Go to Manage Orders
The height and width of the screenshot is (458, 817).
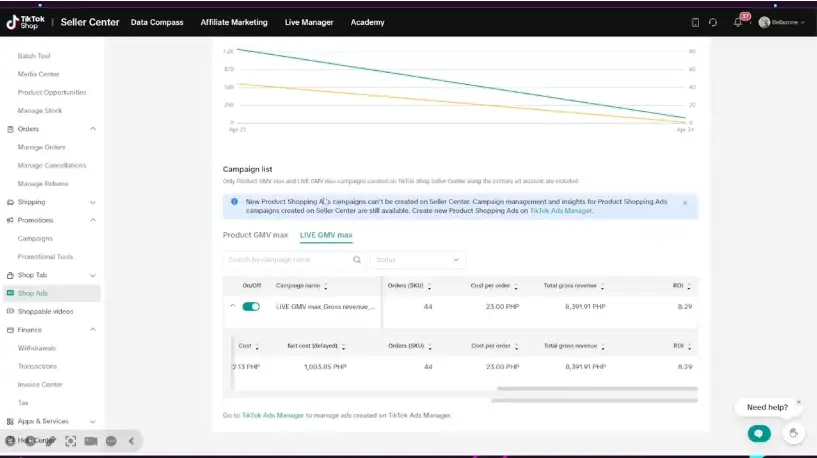tap(41, 147)
